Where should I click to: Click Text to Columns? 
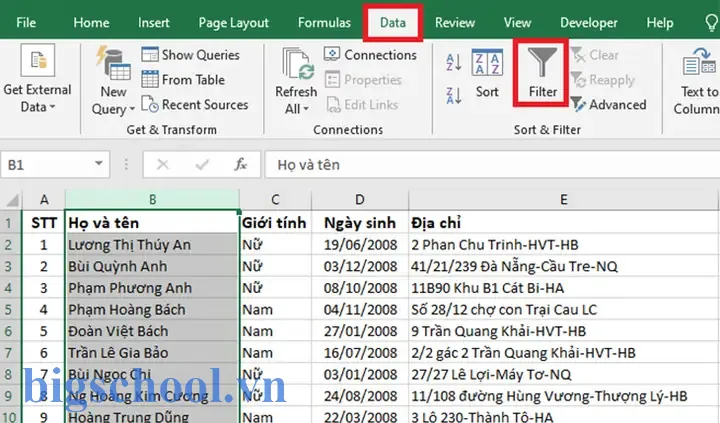pyautogui.click(x=699, y=81)
